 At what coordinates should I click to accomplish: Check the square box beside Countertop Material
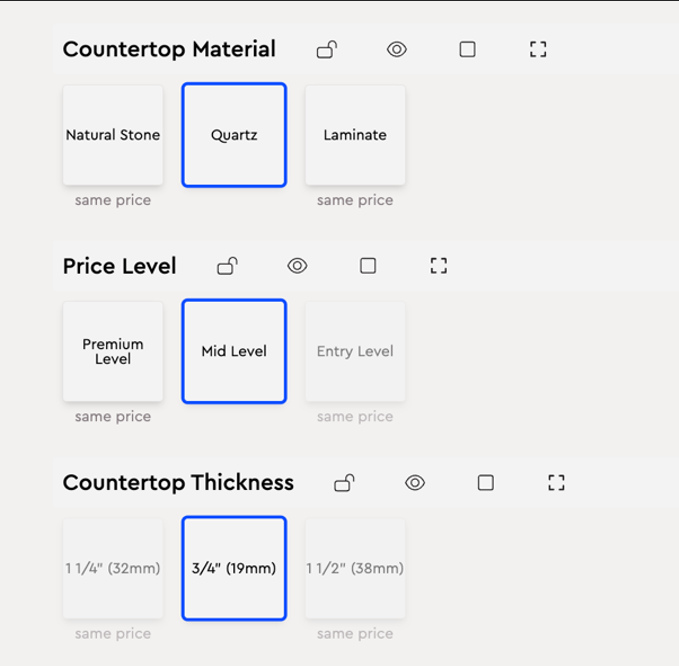click(x=467, y=49)
